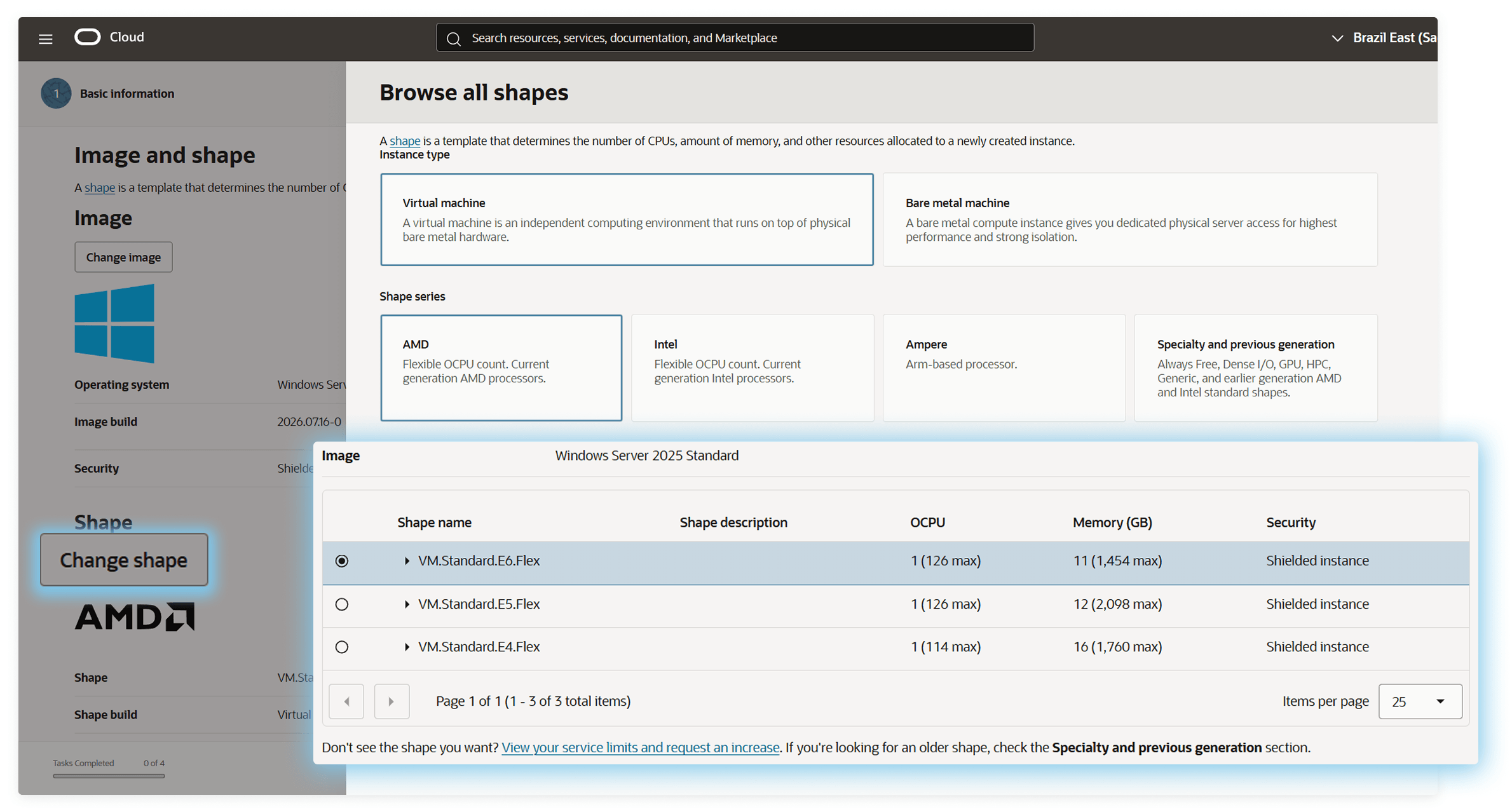Click the 1 (114 max) OCPU cell
The width and height of the screenshot is (1512, 812).
pyautogui.click(x=946, y=647)
